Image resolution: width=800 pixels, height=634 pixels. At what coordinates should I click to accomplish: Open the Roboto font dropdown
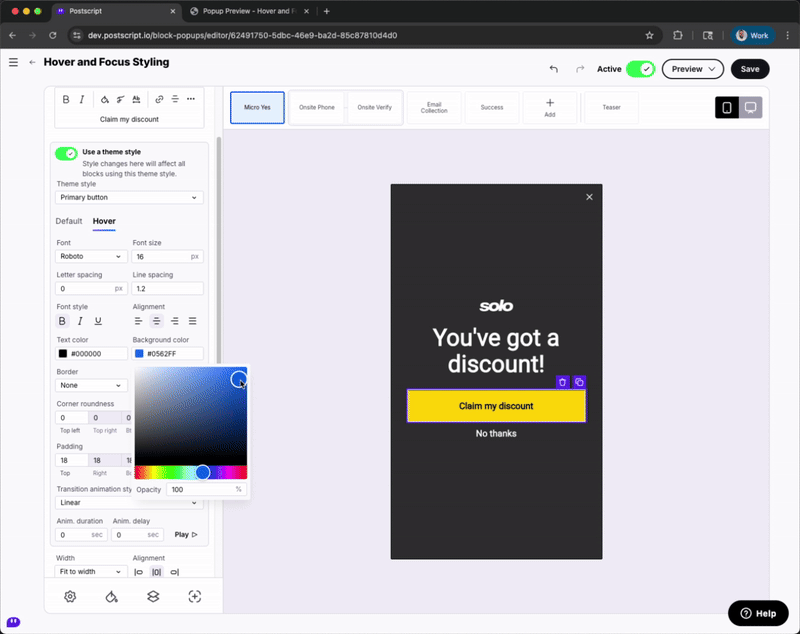click(91, 257)
